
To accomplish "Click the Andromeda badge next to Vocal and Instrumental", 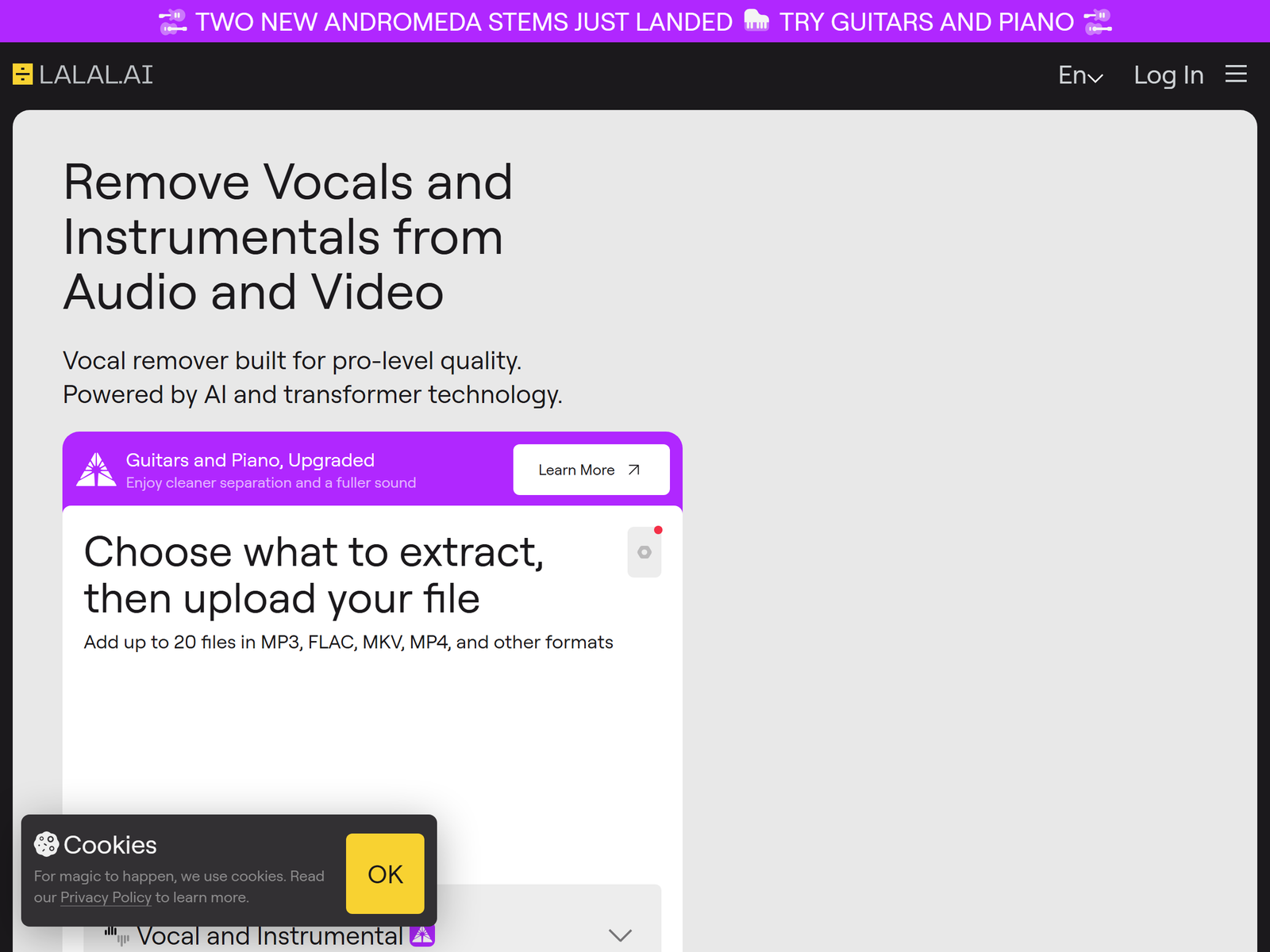I will tap(422, 935).
